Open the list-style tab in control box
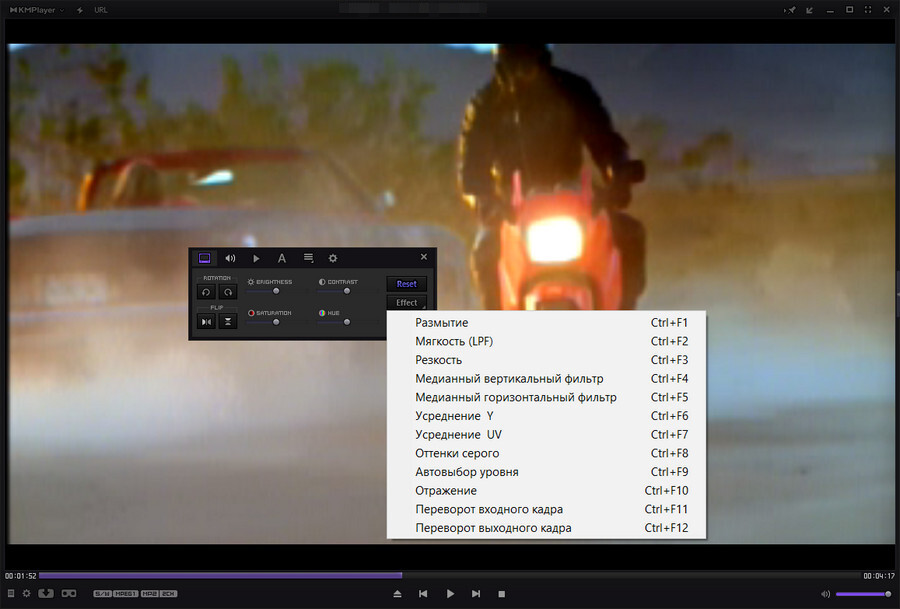This screenshot has height=609, width=900. coord(308,258)
